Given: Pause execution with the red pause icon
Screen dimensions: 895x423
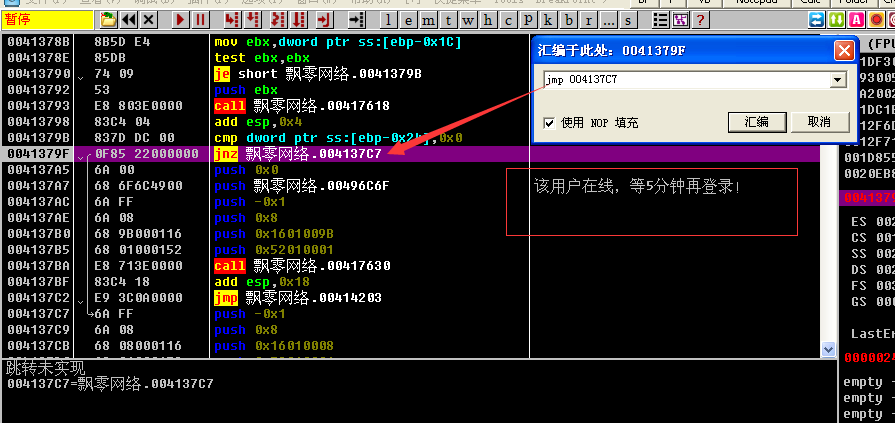Looking at the screenshot, I should point(200,20).
